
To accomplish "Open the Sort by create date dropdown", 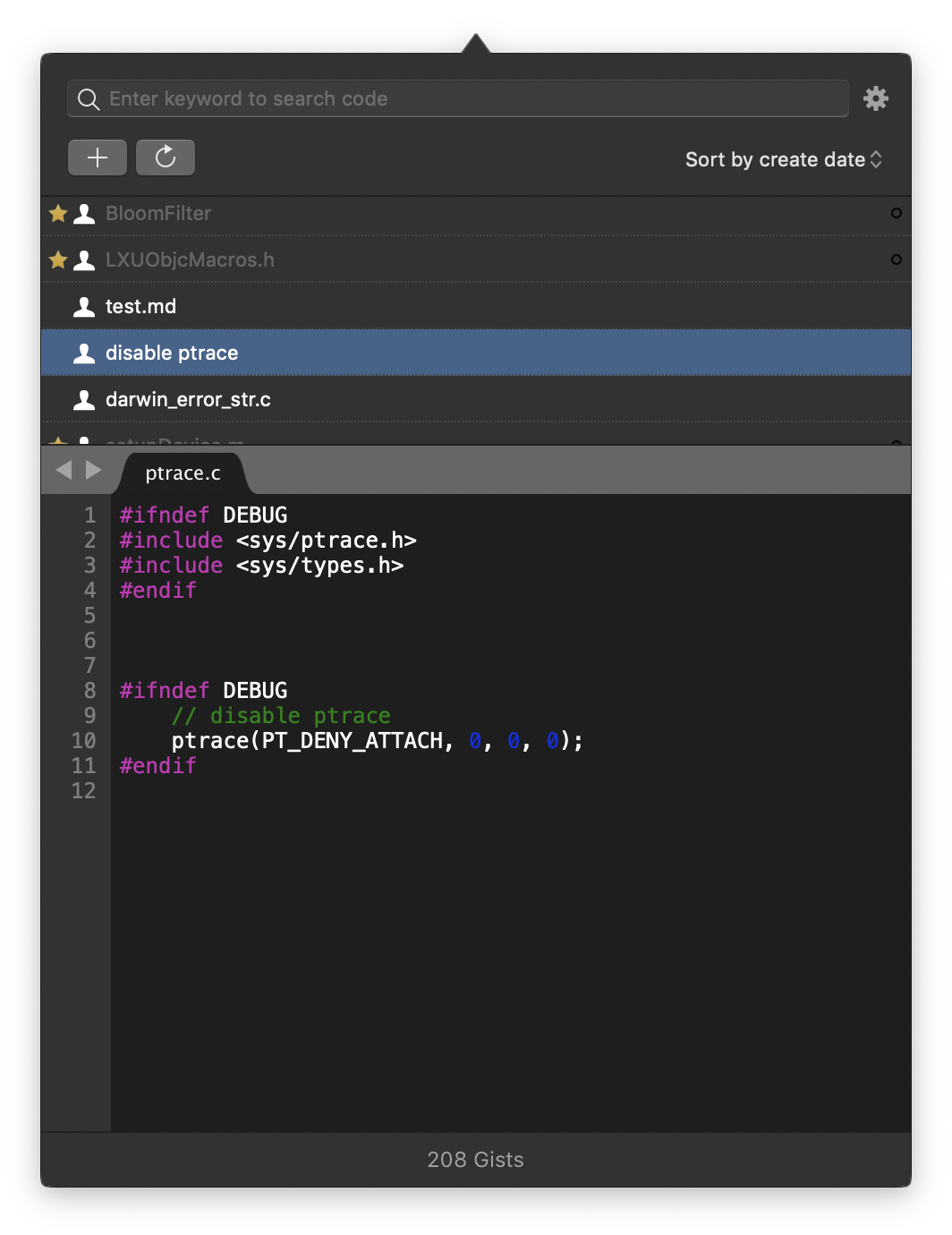I will (783, 159).
